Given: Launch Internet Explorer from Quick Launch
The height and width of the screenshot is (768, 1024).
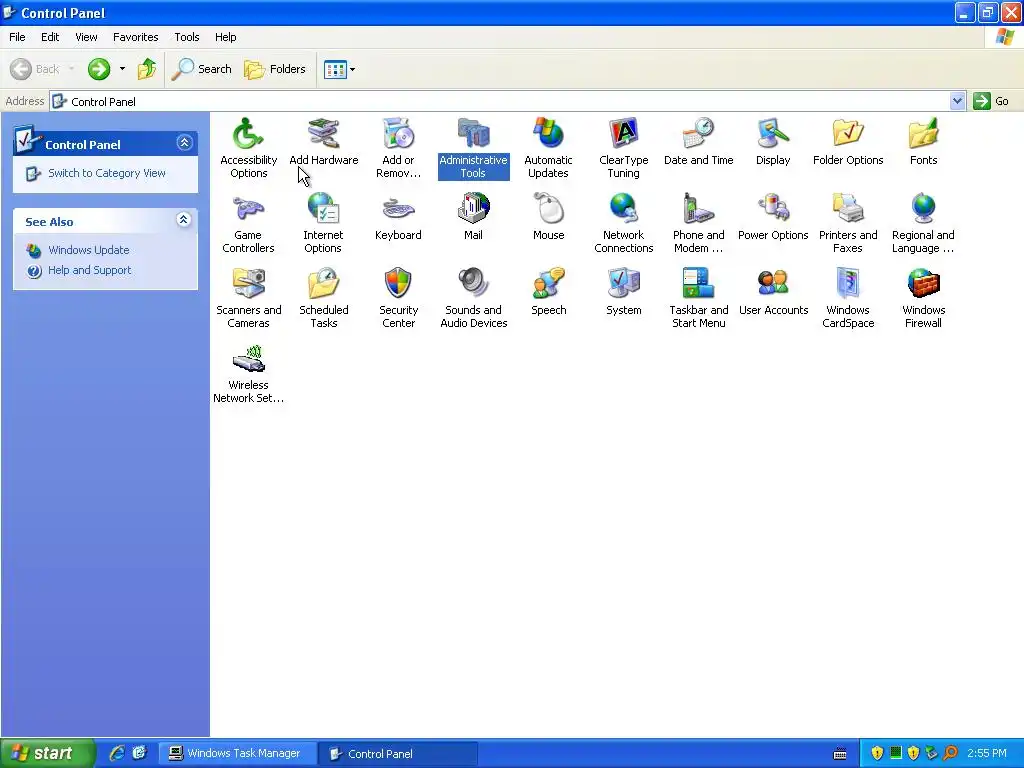Looking at the screenshot, I should point(117,753).
